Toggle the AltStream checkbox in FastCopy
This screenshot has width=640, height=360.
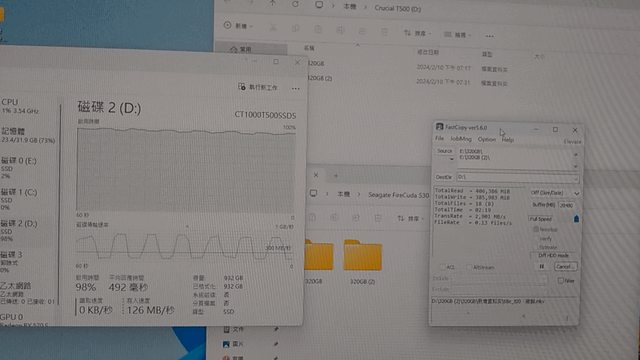click(x=469, y=267)
